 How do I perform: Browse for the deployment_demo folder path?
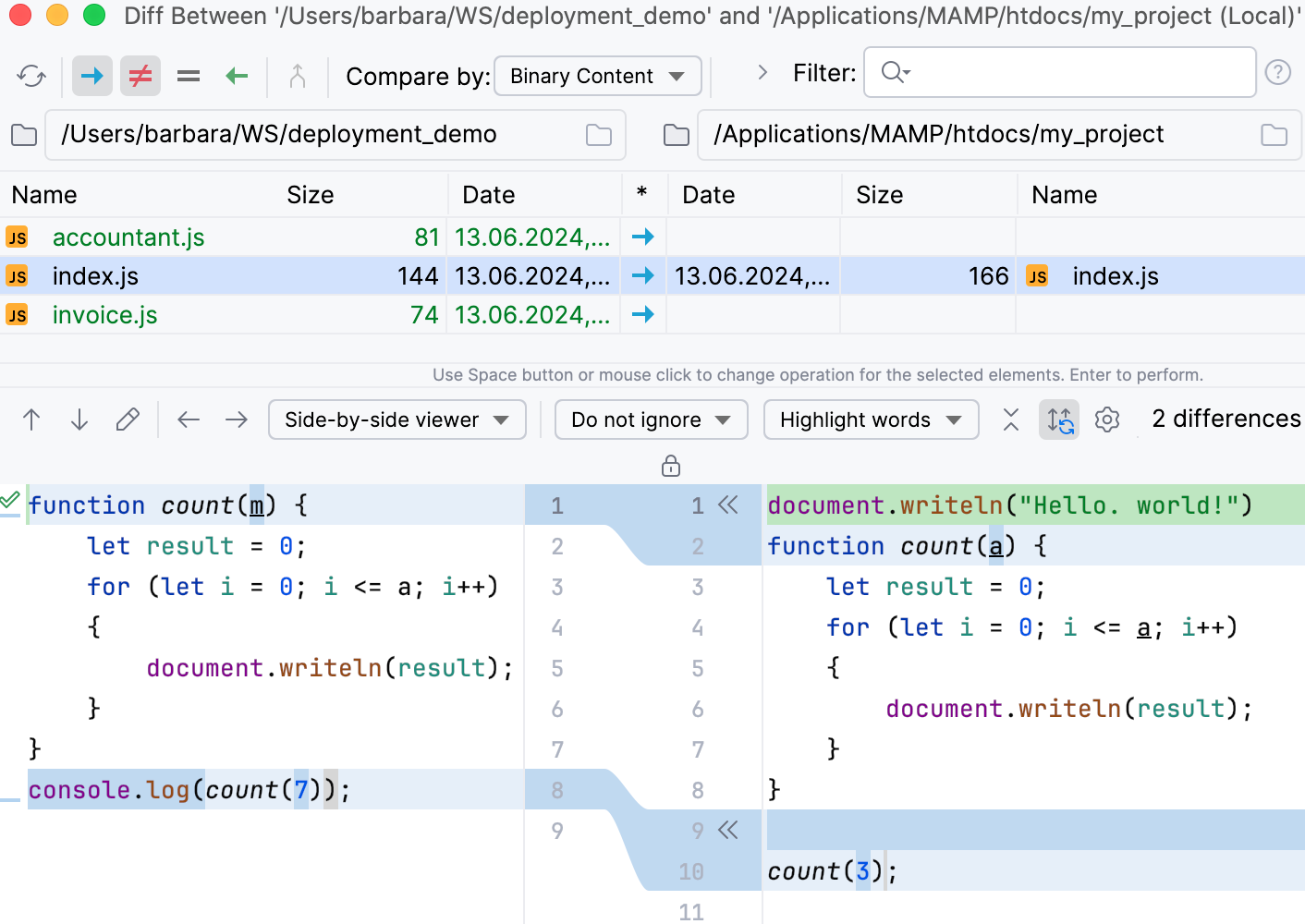click(x=598, y=134)
